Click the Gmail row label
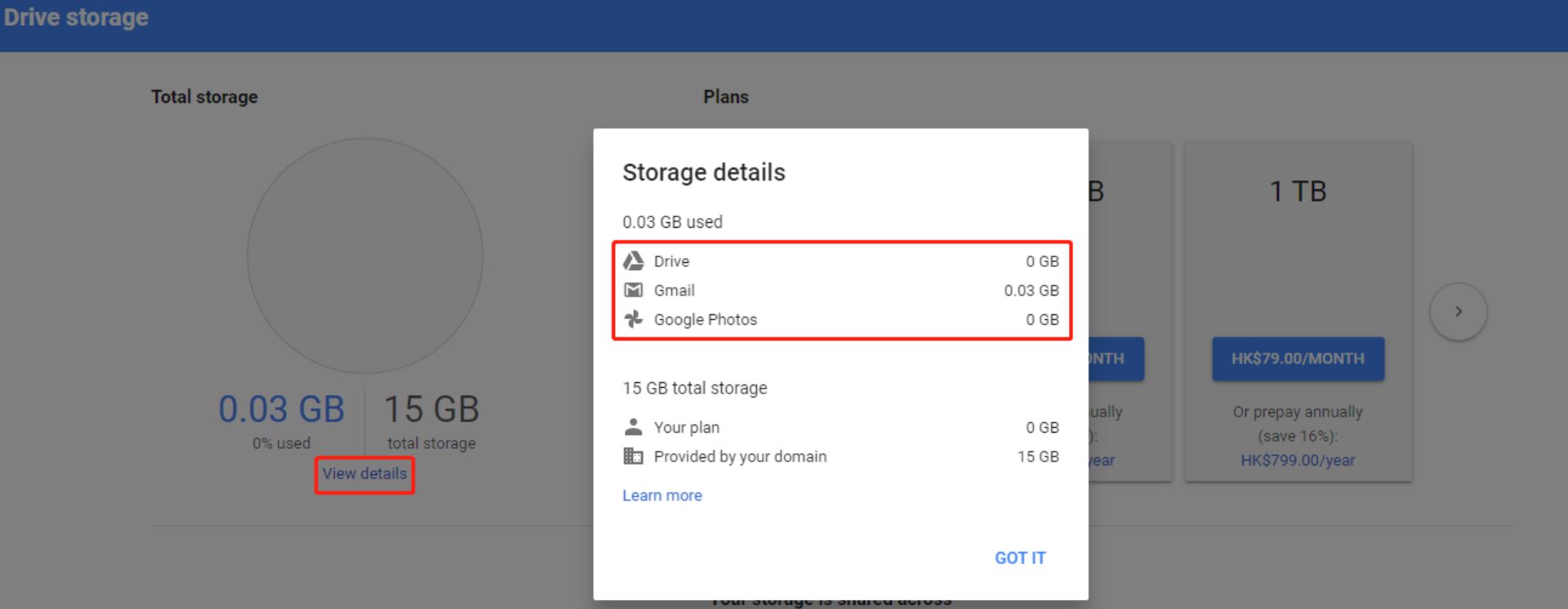The width and height of the screenshot is (1568, 609). click(x=675, y=291)
